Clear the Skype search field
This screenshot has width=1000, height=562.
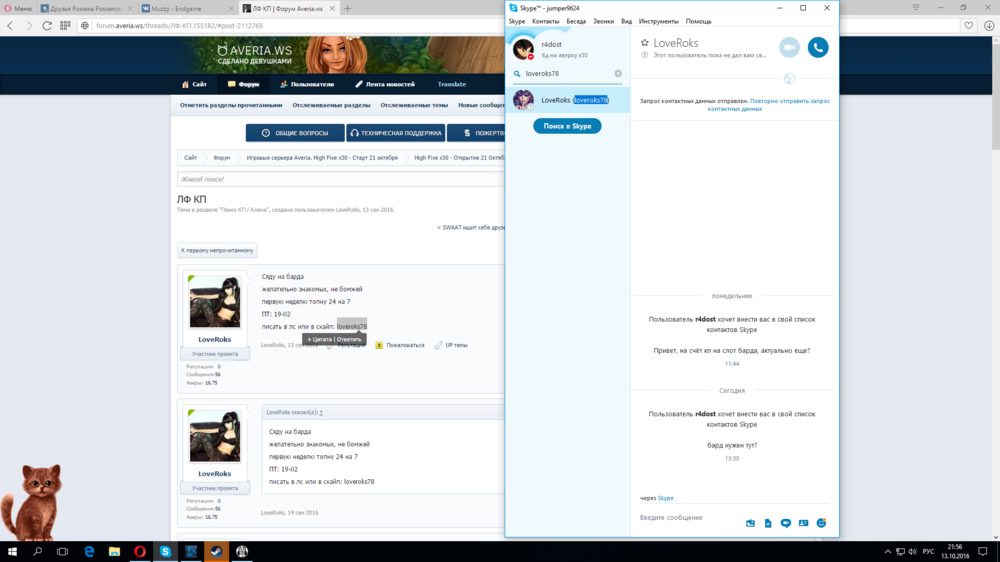click(x=618, y=73)
